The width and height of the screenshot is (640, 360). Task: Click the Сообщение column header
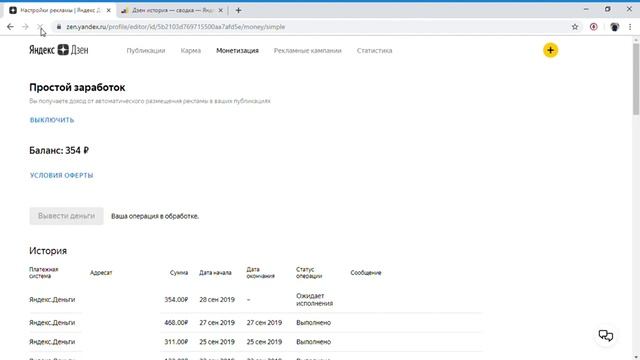click(366, 273)
